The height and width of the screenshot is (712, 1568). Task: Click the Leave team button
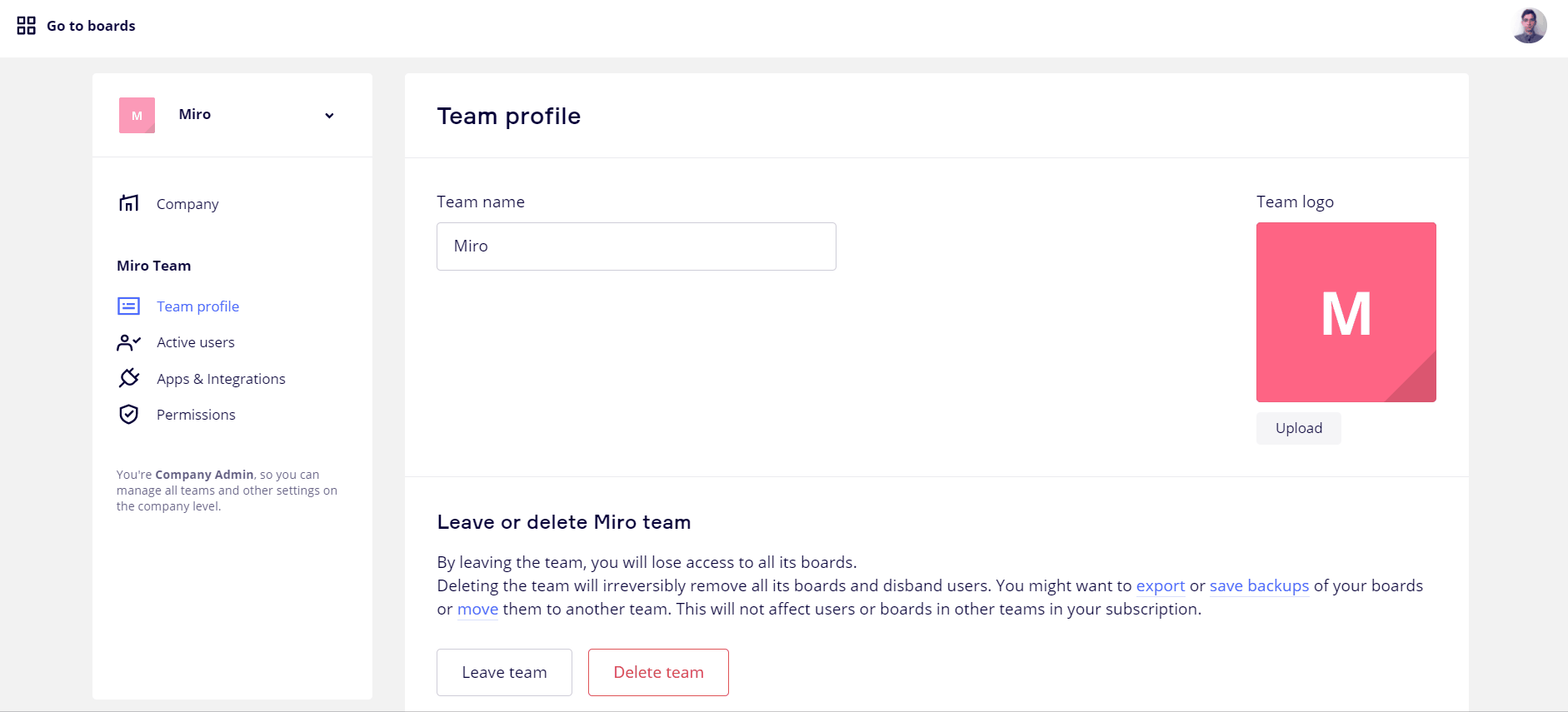pyautogui.click(x=504, y=672)
